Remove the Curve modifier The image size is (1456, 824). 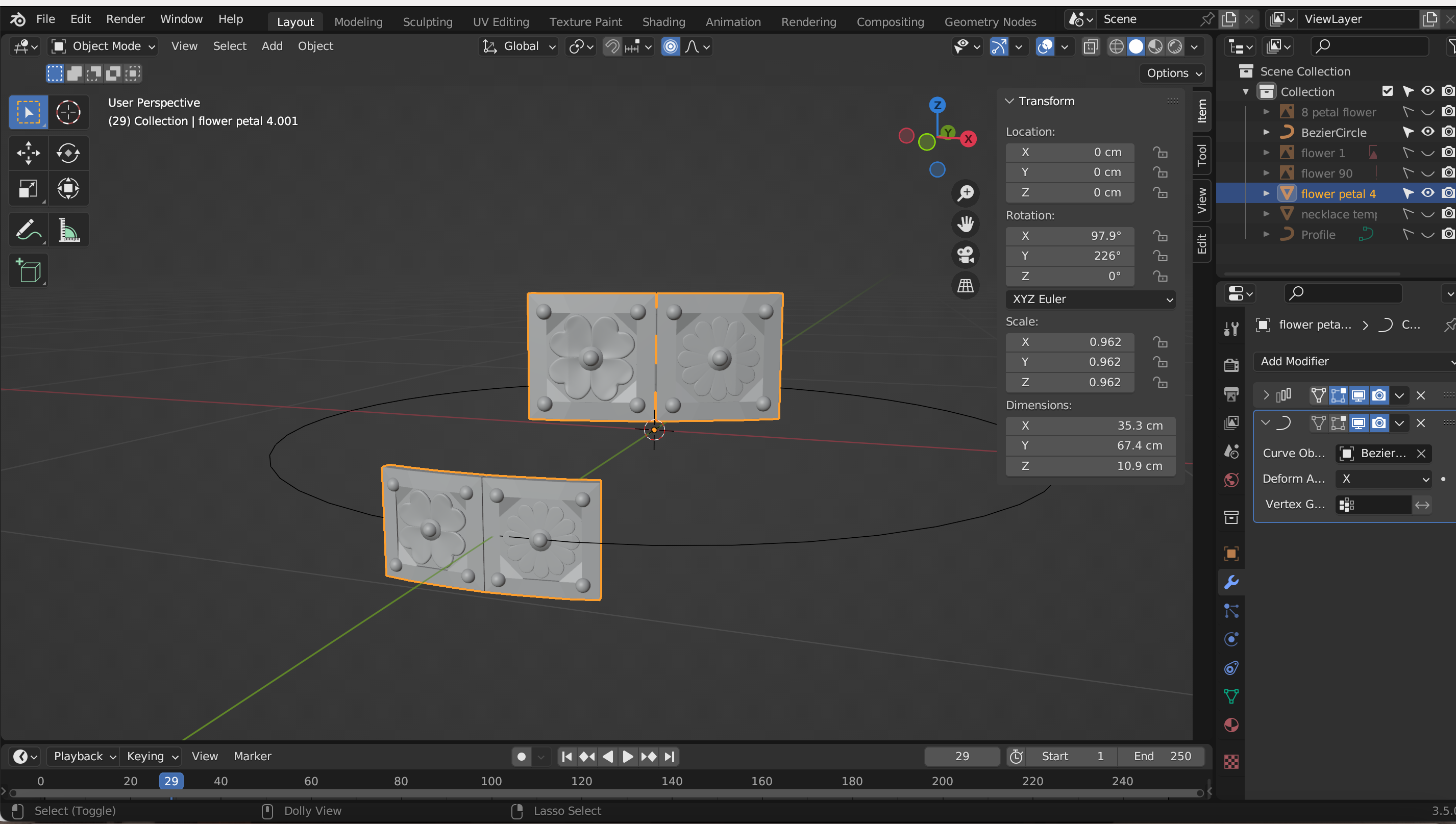pos(1420,423)
